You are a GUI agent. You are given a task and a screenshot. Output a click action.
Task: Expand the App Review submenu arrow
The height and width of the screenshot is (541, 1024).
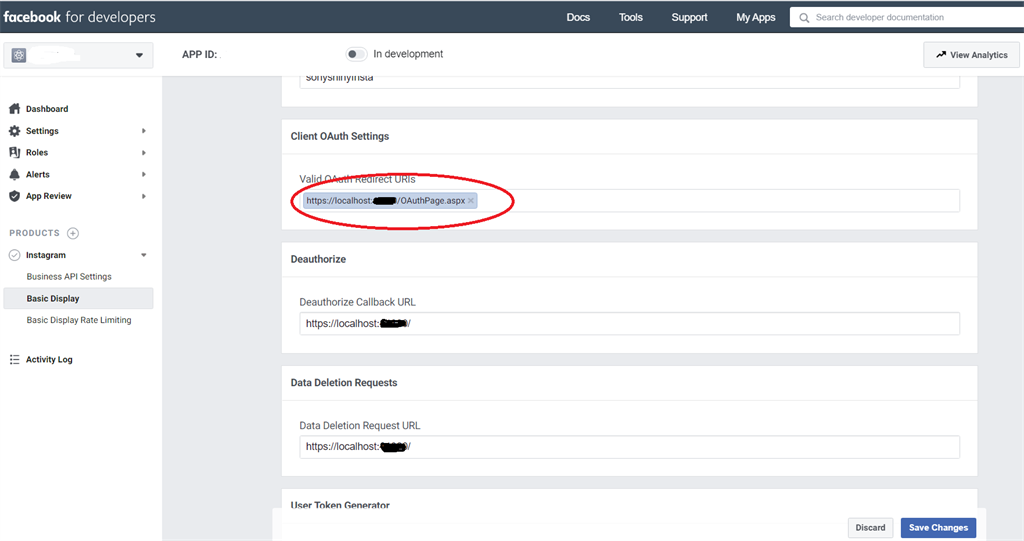point(144,196)
